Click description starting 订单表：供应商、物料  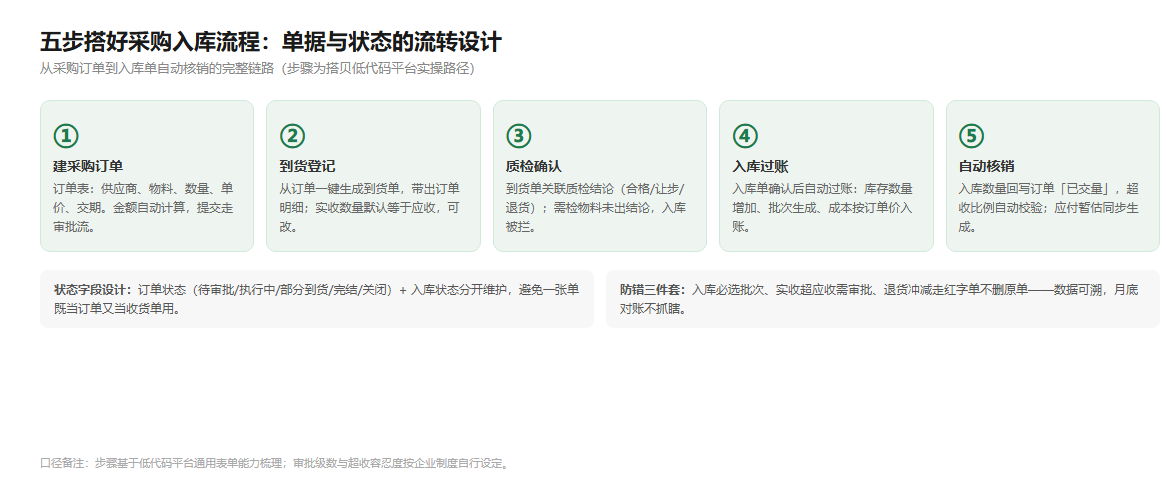pos(144,207)
